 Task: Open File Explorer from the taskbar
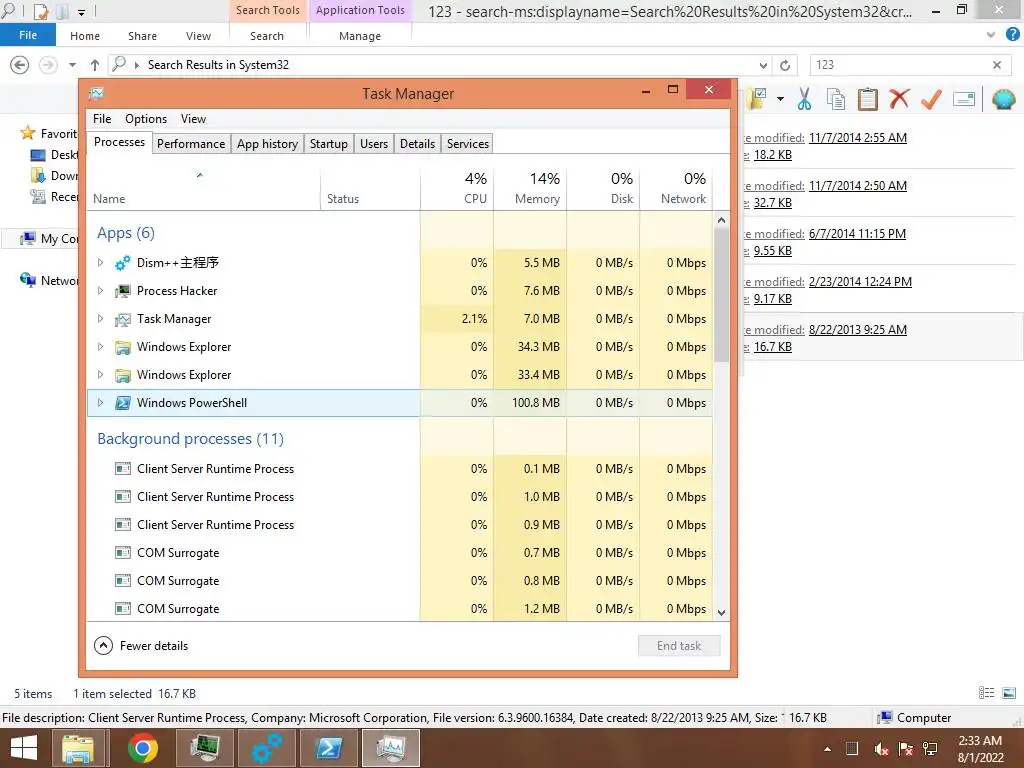[x=78, y=748]
